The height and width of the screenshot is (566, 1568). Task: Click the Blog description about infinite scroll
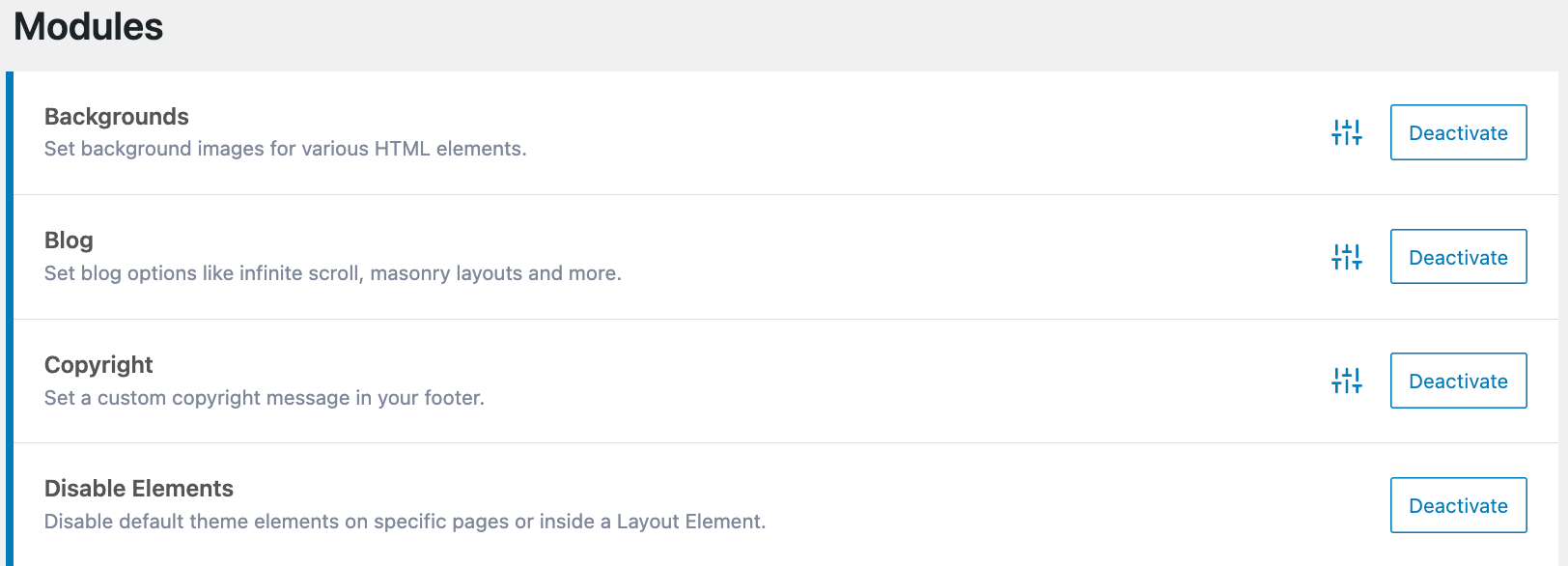(333, 273)
